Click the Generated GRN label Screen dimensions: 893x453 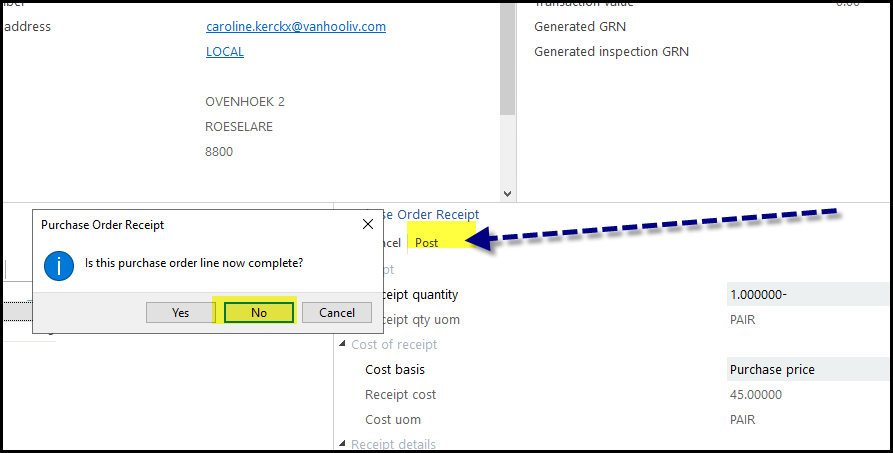click(580, 27)
